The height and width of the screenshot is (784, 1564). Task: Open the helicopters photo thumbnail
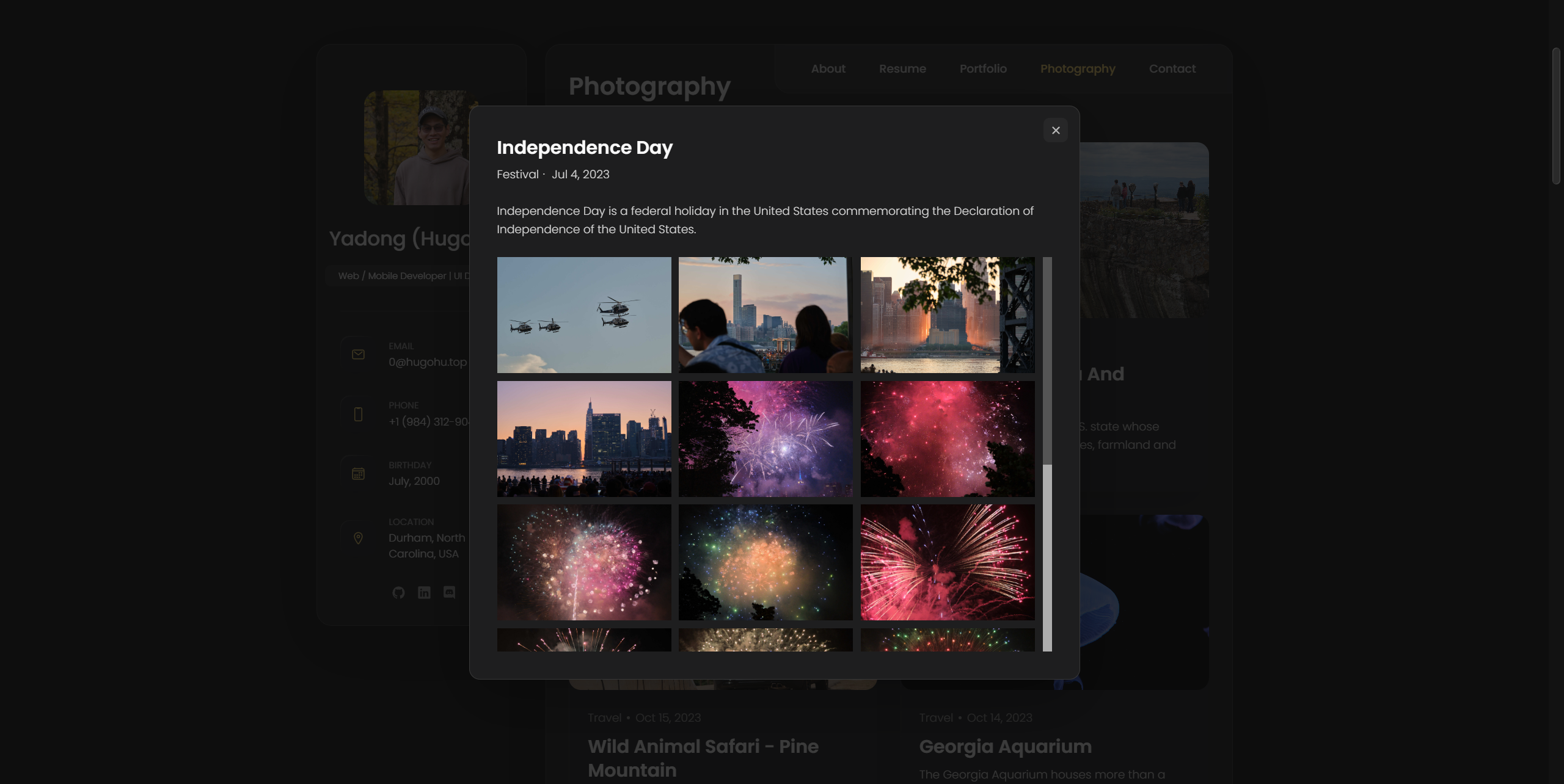click(583, 314)
